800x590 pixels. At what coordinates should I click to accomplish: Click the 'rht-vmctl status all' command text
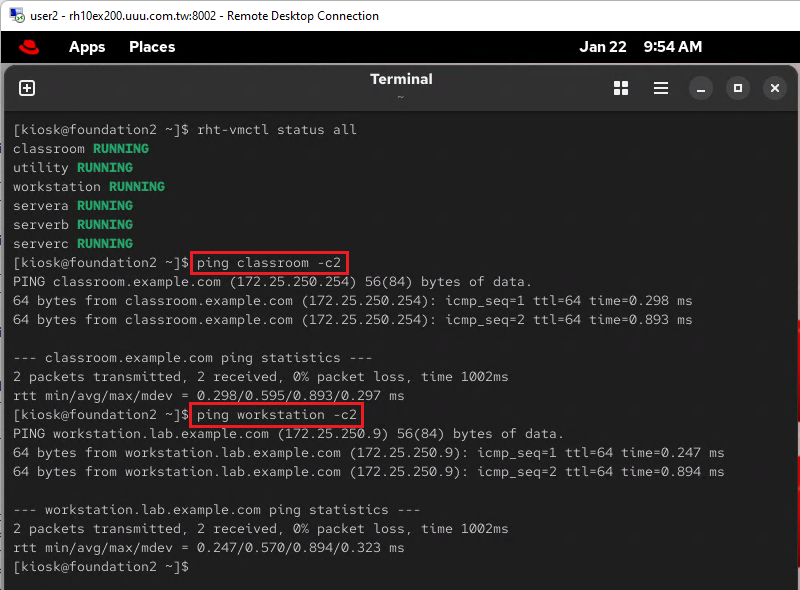pos(276,130)
